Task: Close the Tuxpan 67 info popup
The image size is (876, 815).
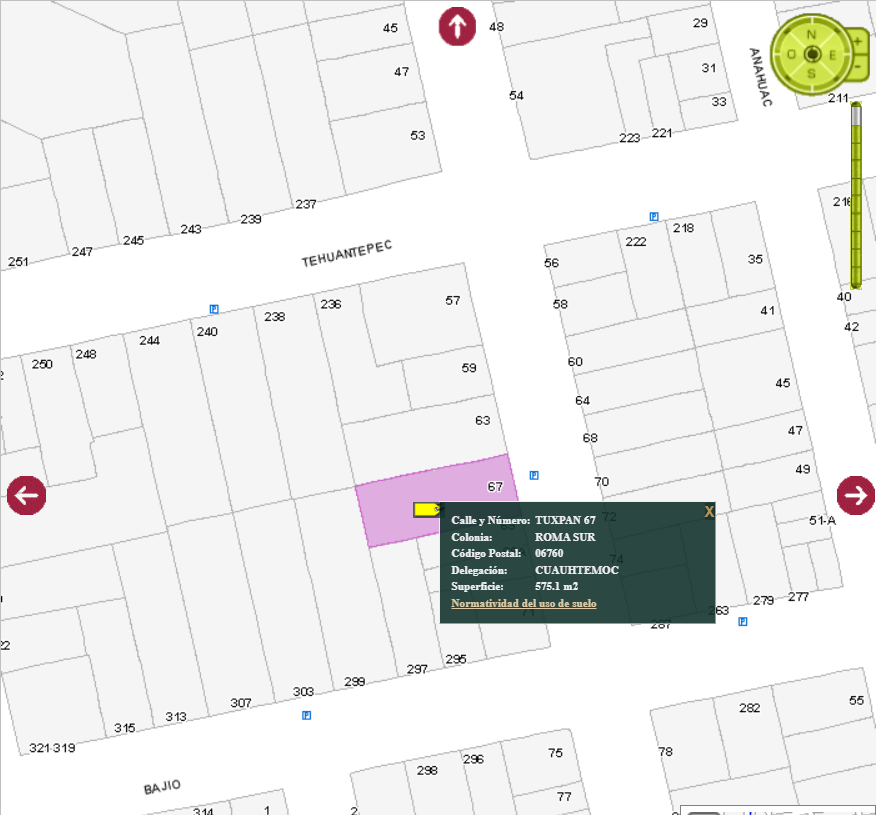Action: tap(709, 512)
